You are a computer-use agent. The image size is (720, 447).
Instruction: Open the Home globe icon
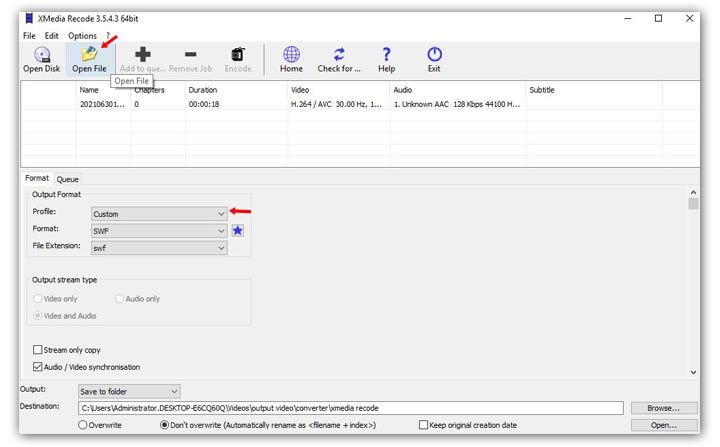tap(291, 54)
